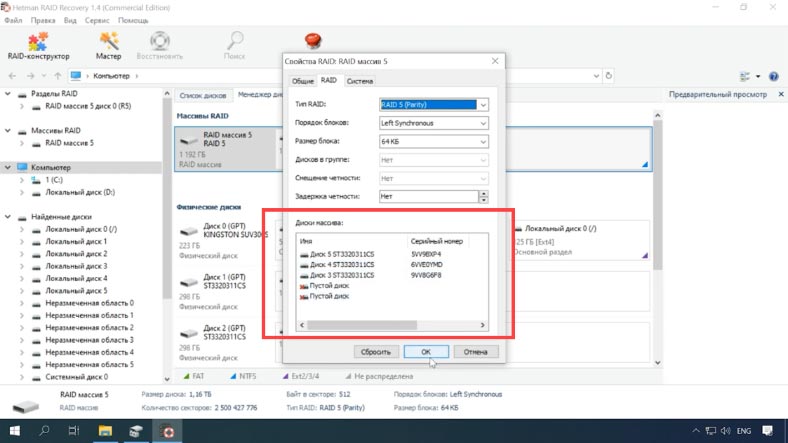Open the taskbar search
788x443 pixels.
click(x=44, y=431)
